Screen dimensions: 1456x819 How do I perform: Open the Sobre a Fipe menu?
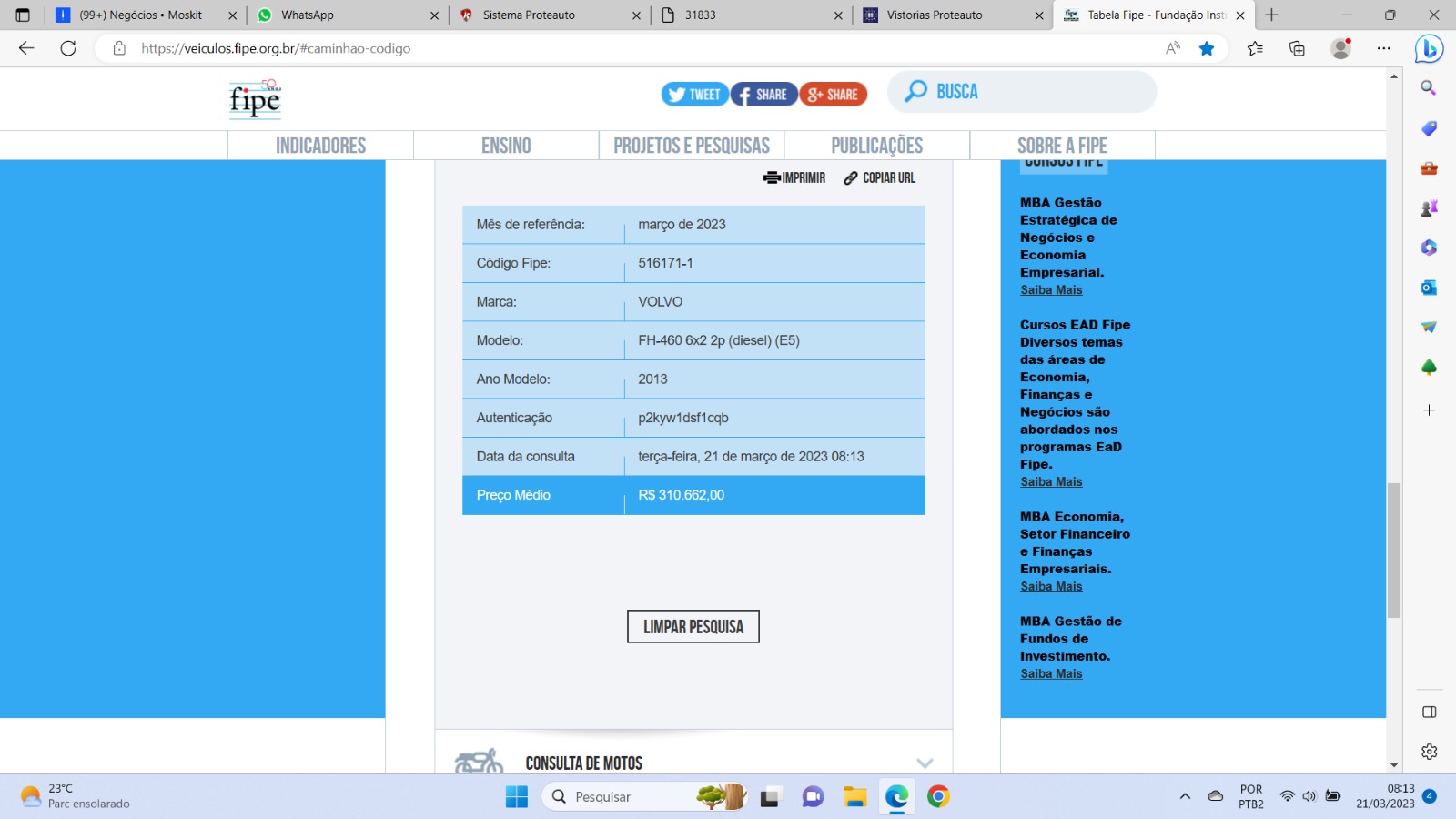click(1062, 146)
